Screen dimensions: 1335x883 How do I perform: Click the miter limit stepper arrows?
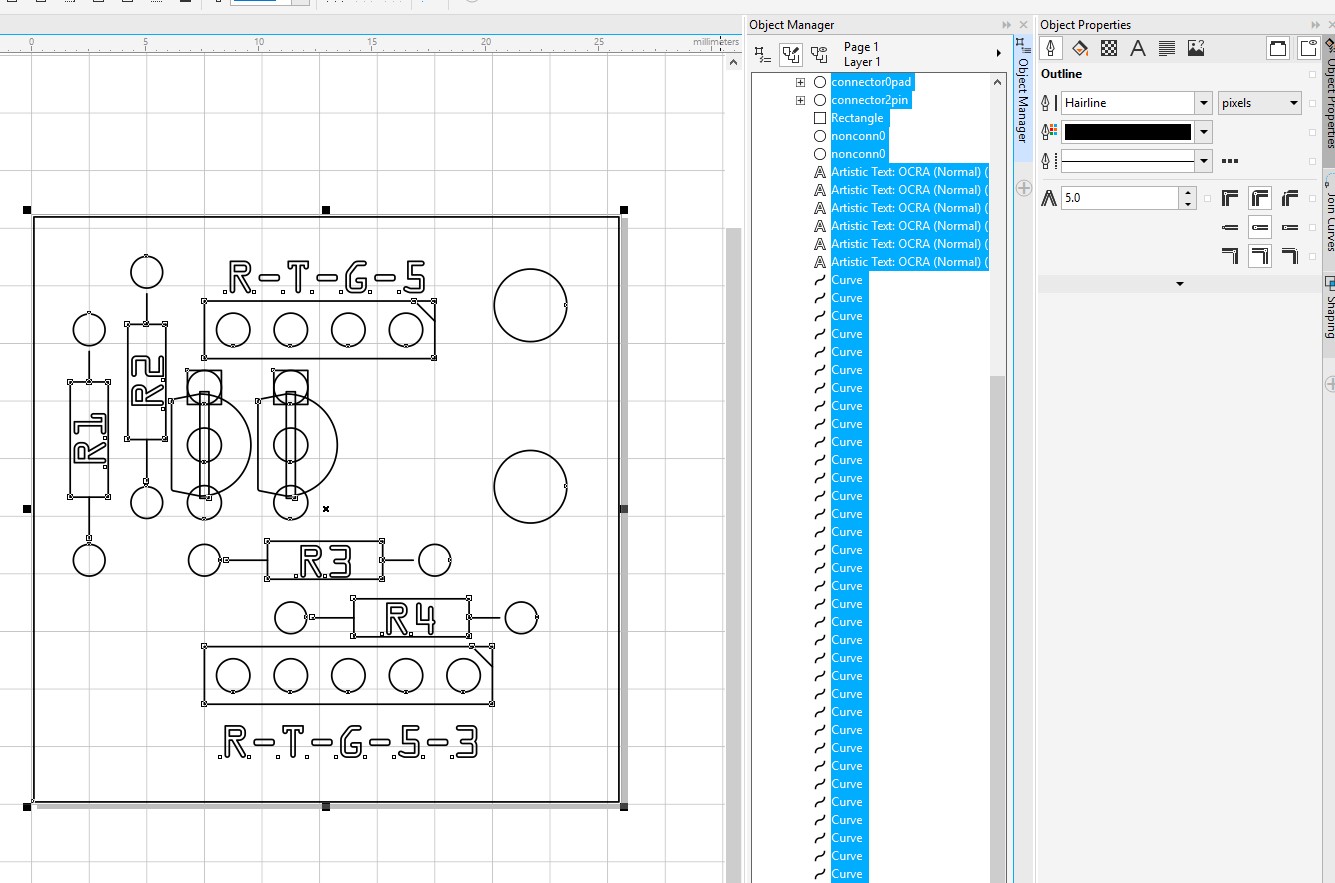coord(1187,198)
